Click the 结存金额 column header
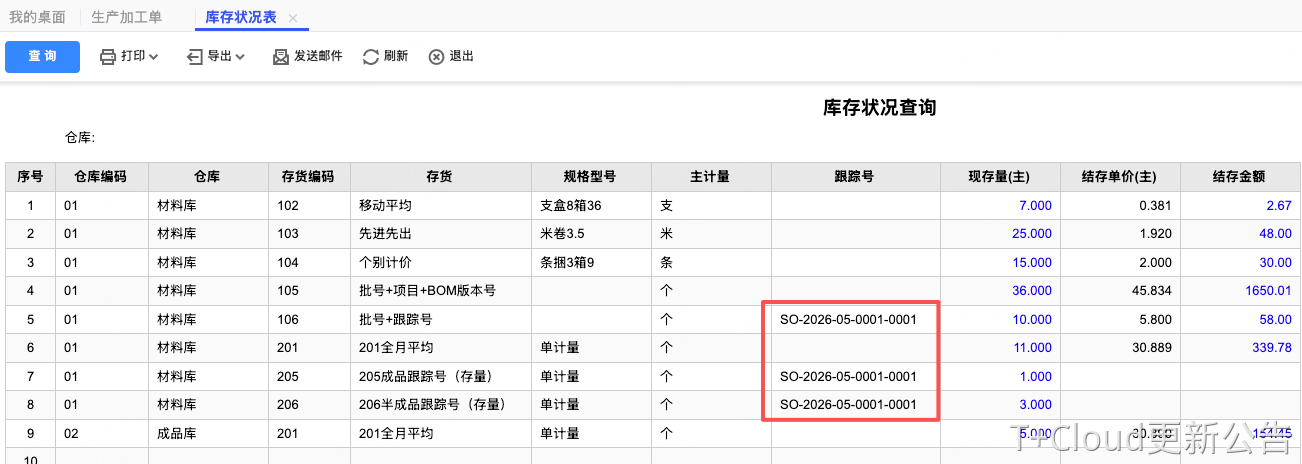 [1240, 177]
